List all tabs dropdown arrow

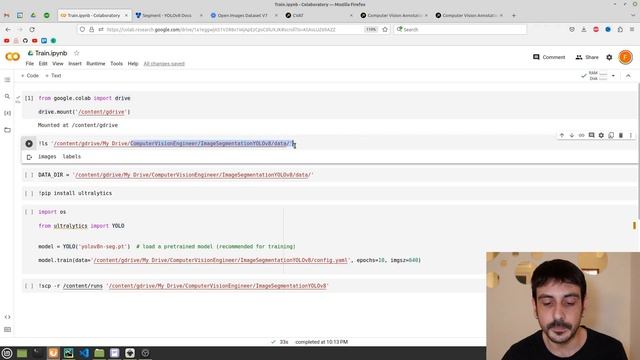[633, 16]
